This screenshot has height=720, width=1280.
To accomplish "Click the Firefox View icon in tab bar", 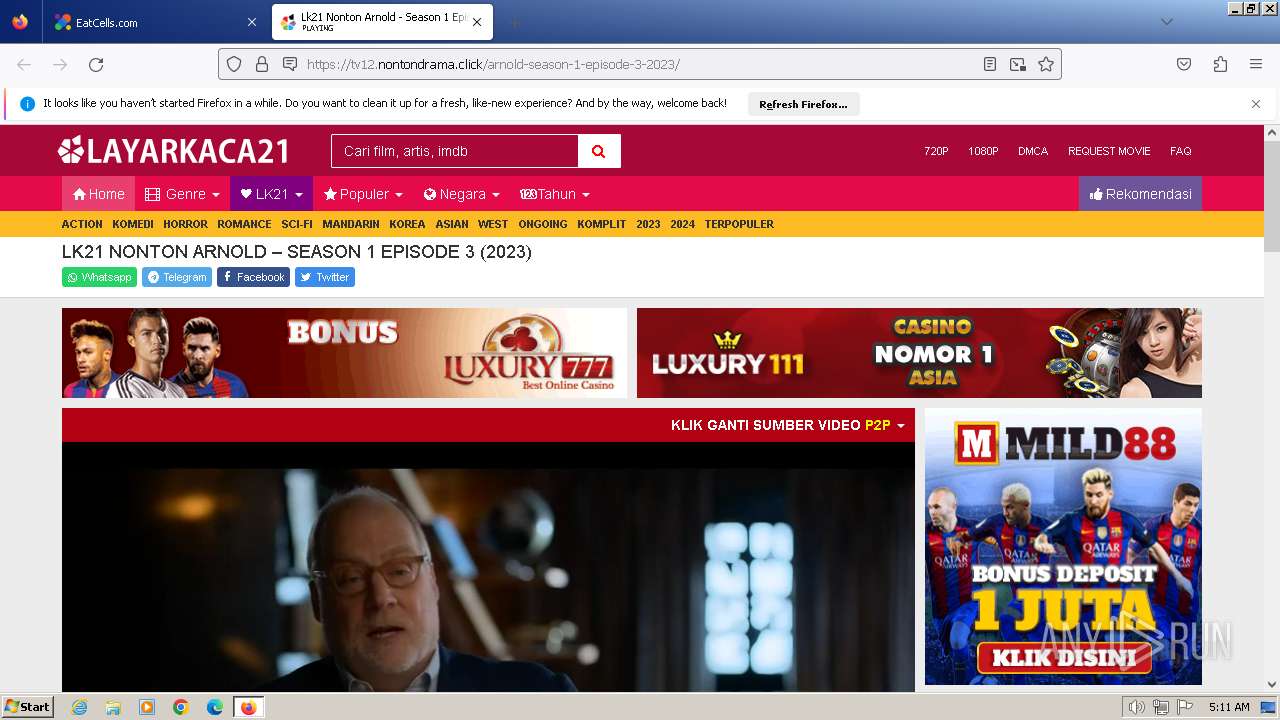I will [x=20, y=22].
